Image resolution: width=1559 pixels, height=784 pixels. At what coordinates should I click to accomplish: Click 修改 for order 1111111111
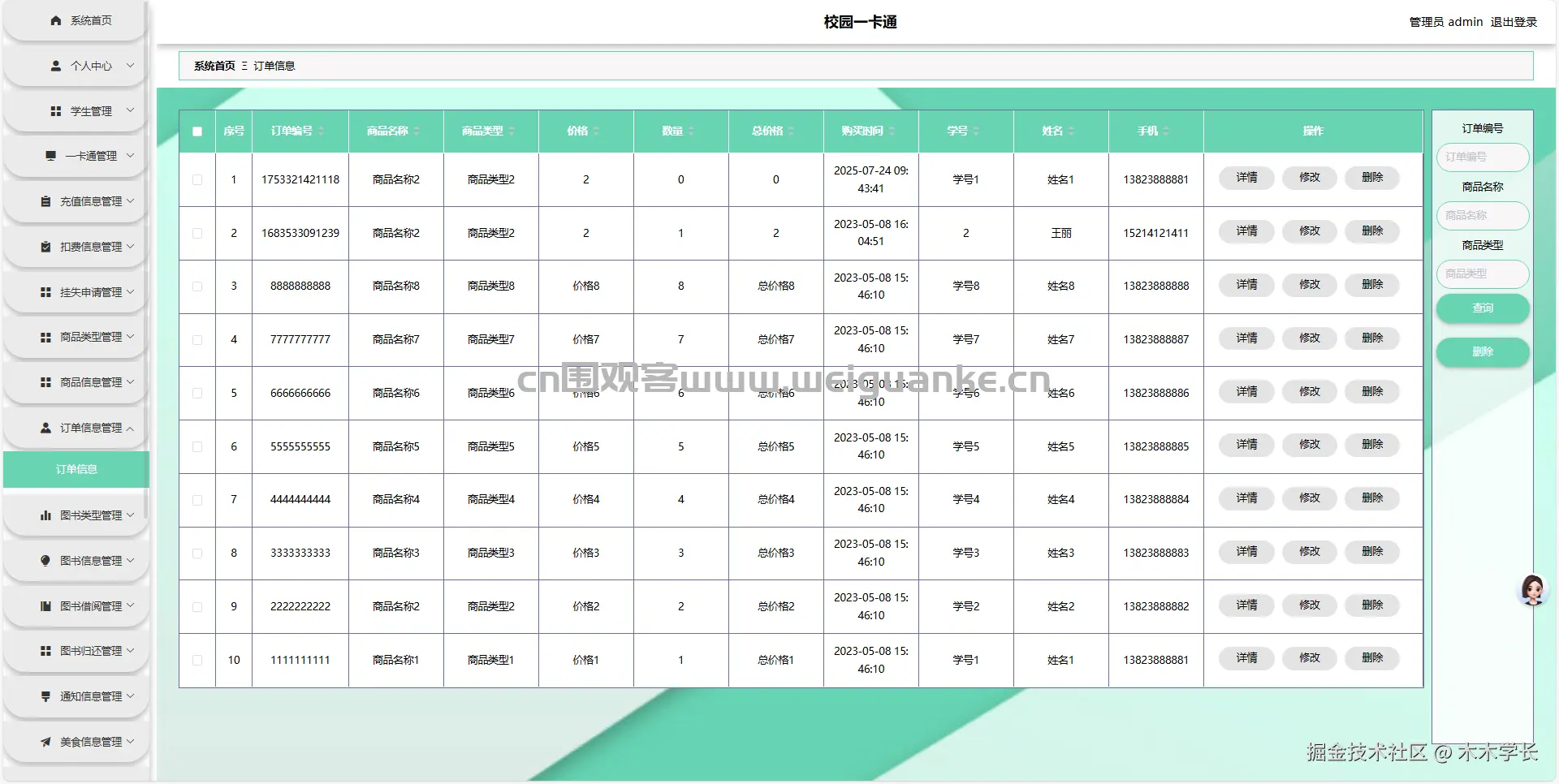[x=1310, y=658]
